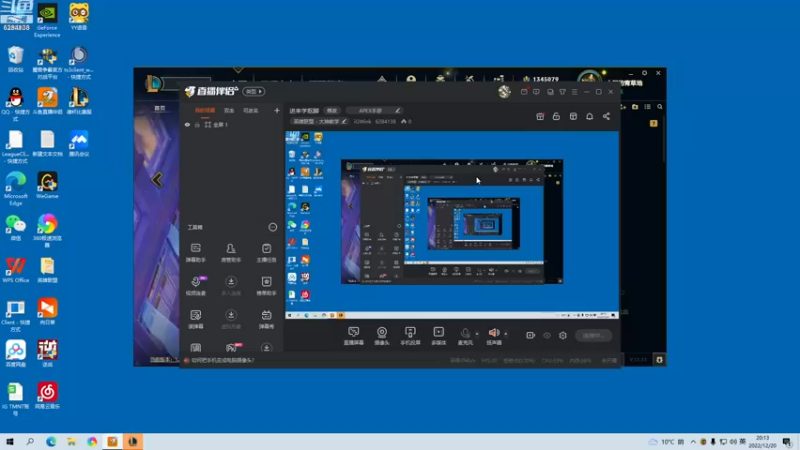
Task: Open the gift box icon with red dot
Action: (540, 116)
